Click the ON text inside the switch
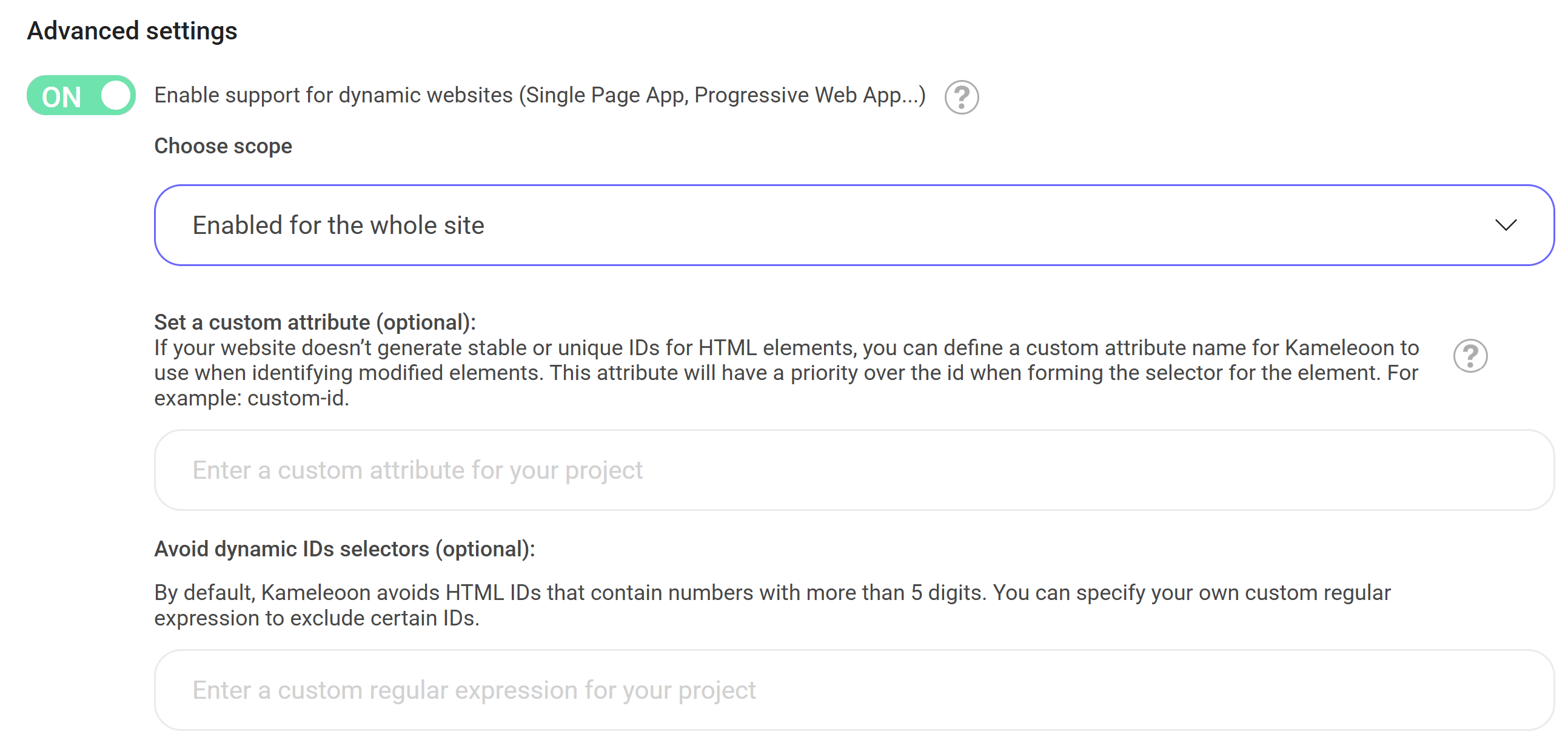Image resolution: width=1568 pixels, height=740 pixels. tap(61, 98)
